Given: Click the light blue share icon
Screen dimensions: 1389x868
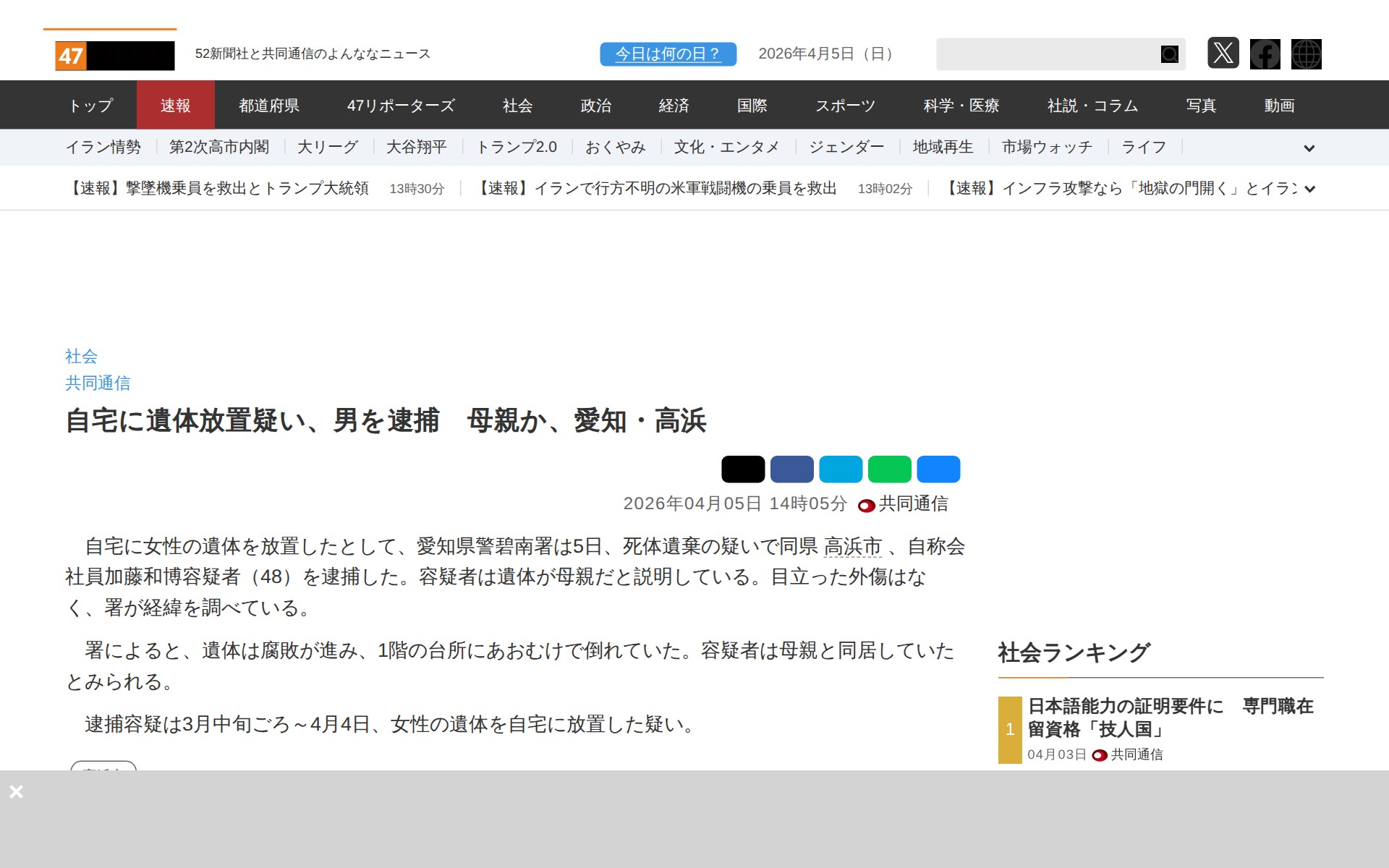Looking at the screenshot, I should point(841,469).
